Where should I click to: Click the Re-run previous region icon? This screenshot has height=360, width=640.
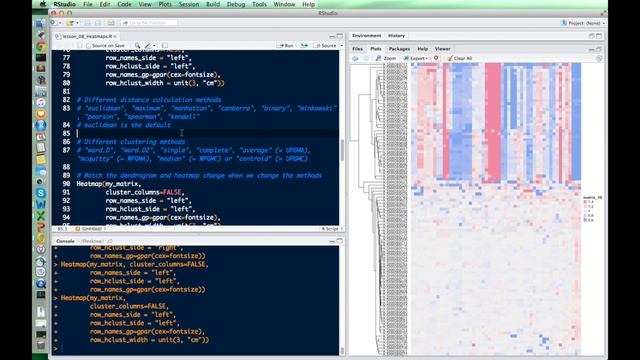tap(304, 46)
